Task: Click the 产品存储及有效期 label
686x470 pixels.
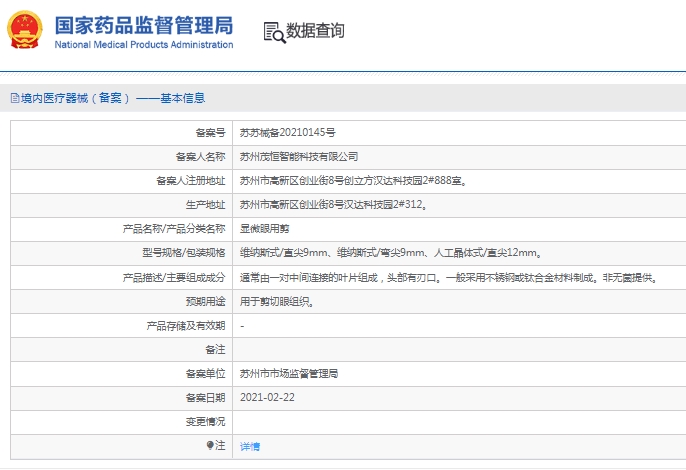Action: tap(186, 326)
